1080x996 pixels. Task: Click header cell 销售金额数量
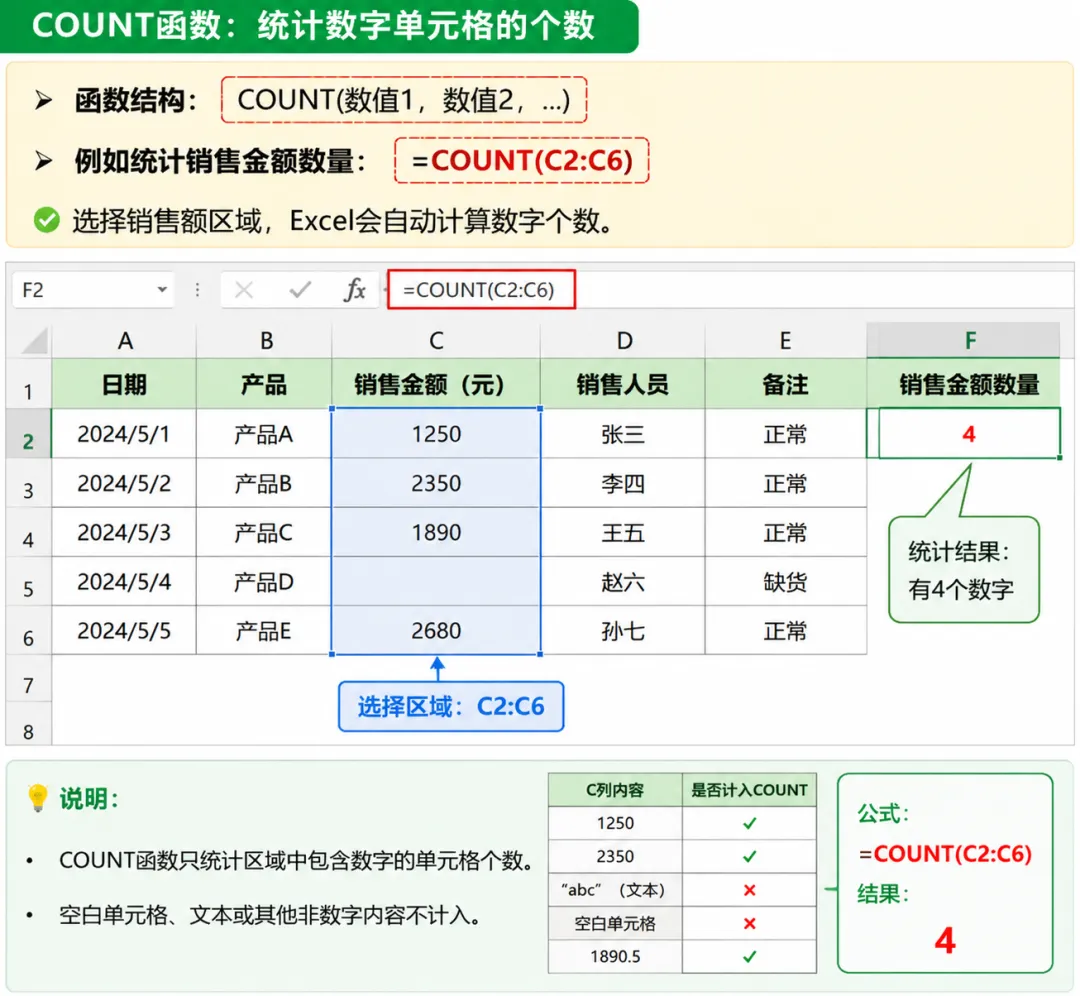click(963, 384)
